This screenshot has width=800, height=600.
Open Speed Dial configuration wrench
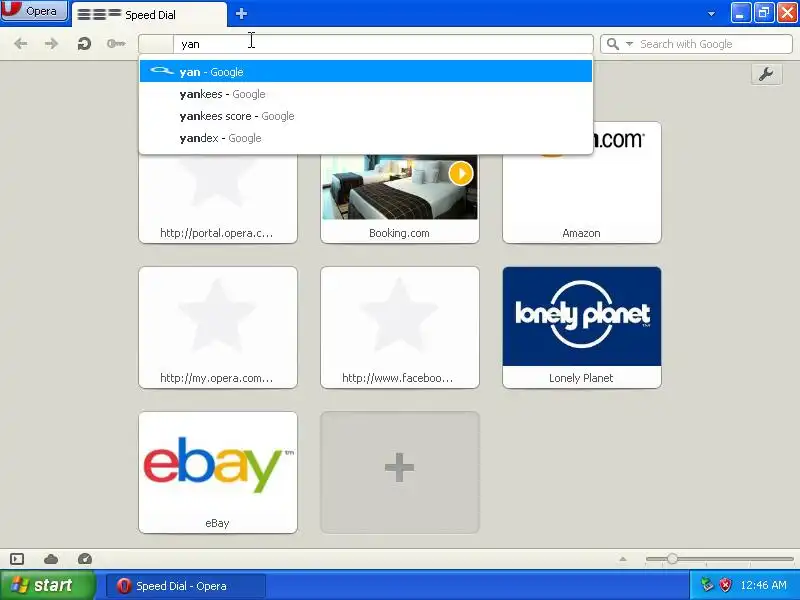[766, 74]
